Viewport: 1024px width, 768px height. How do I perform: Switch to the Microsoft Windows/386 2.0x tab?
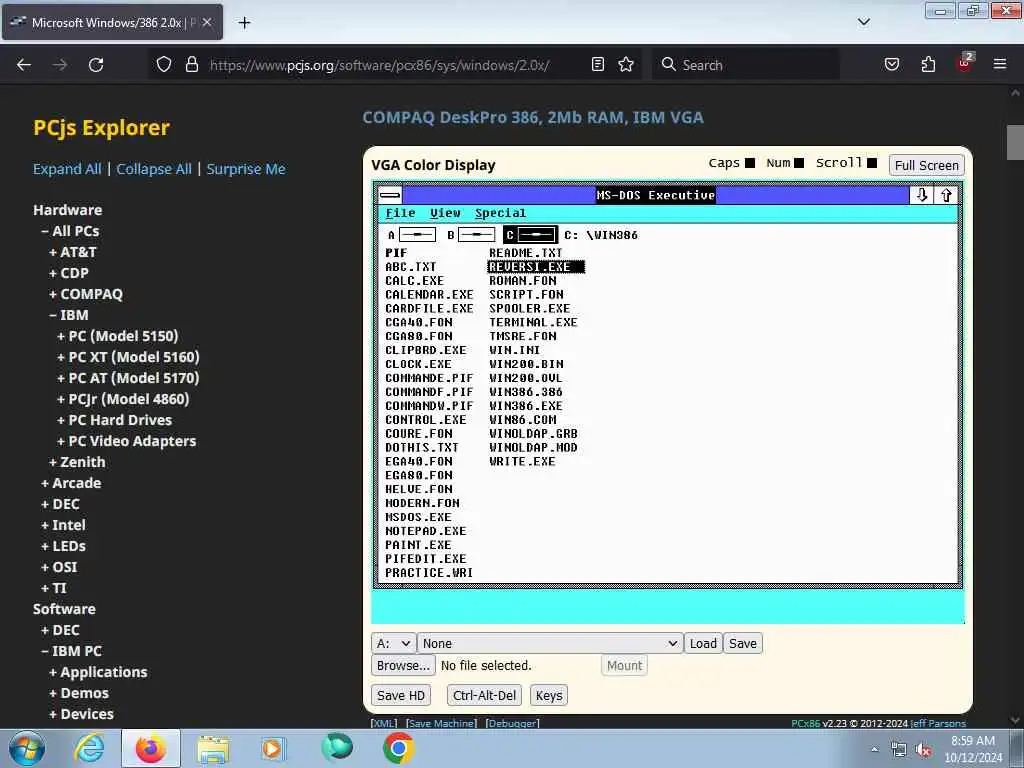[x=112, y=23]
